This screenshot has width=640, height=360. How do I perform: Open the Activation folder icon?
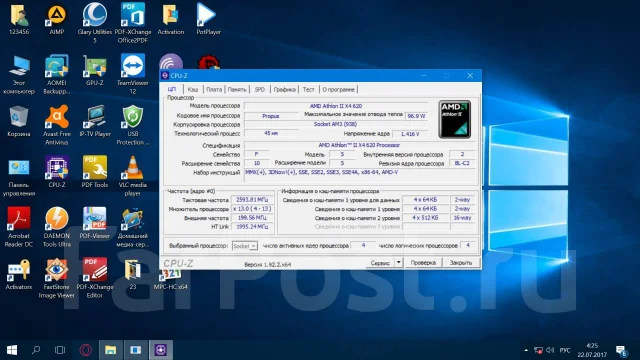(x=171, y=19)
